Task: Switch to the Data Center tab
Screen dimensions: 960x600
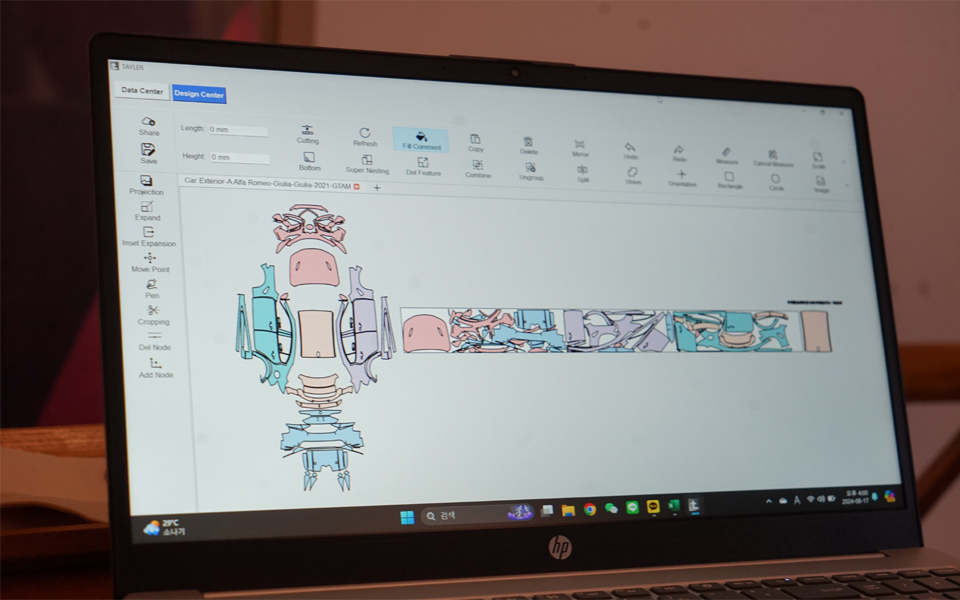Action: [x=141, y=91]
